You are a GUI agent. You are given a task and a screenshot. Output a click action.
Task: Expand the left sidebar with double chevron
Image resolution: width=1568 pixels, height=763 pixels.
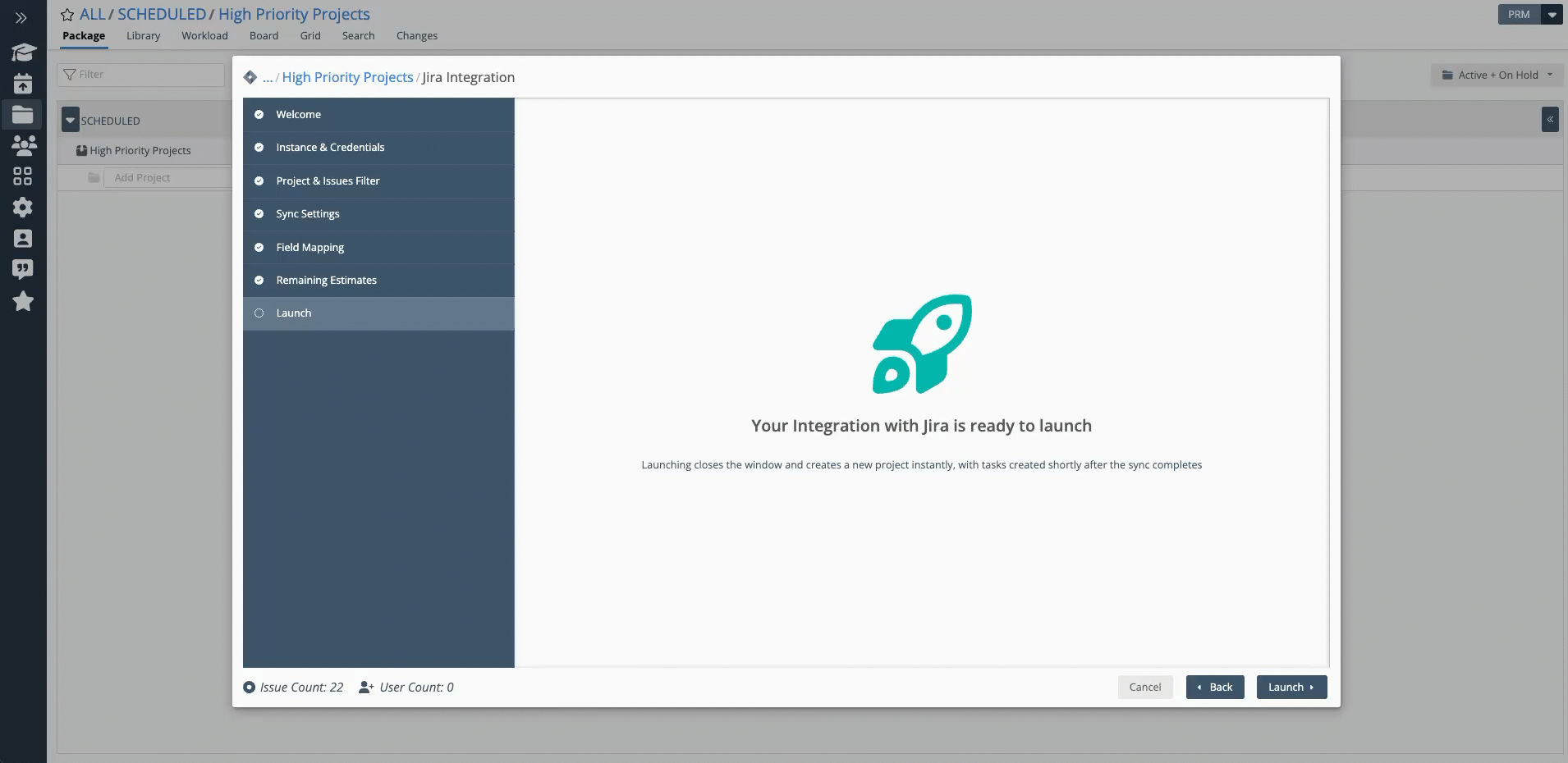point(21,17)
